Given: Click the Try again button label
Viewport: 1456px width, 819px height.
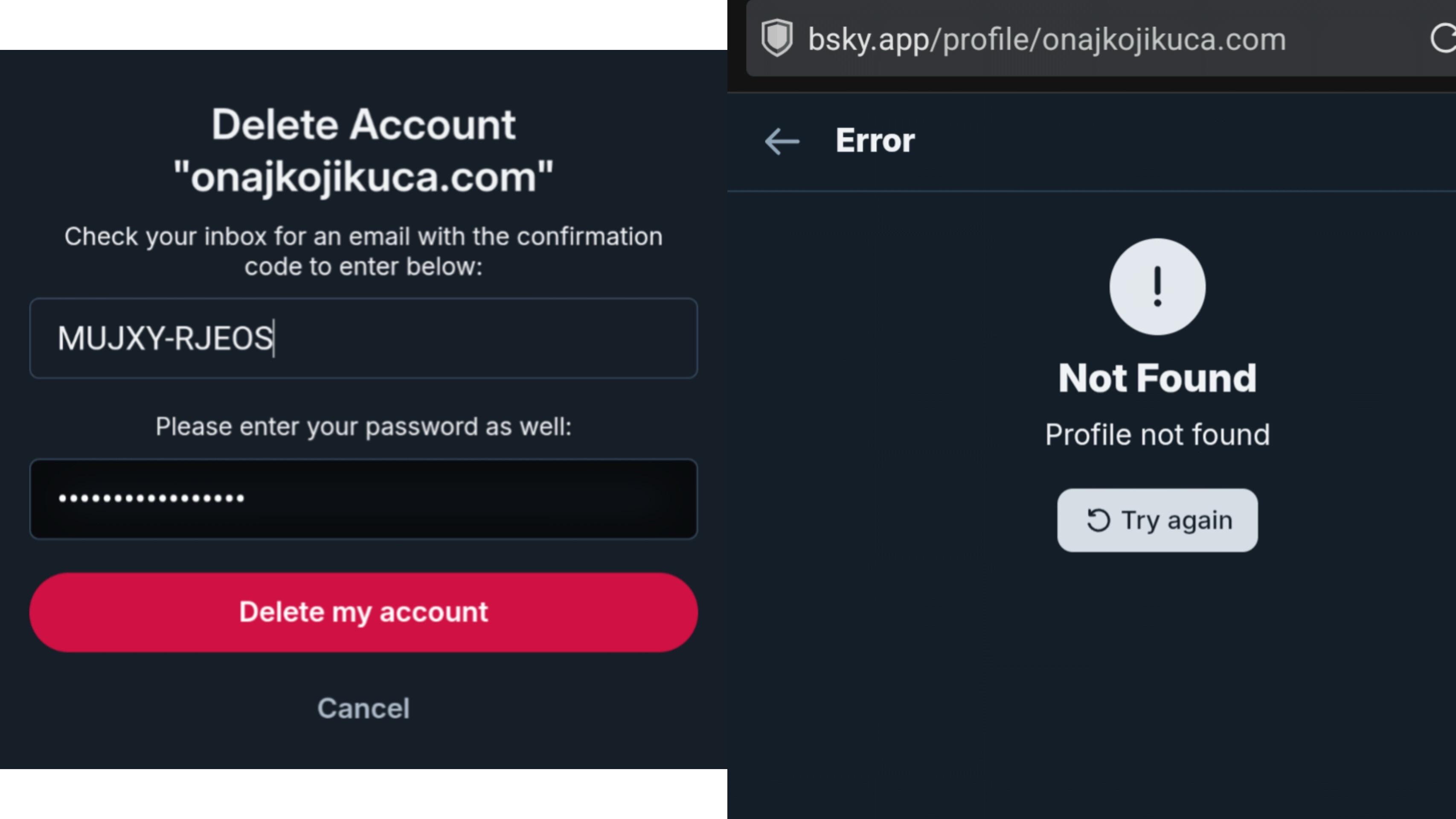Looking at the screenshot, I should 1177,520.
